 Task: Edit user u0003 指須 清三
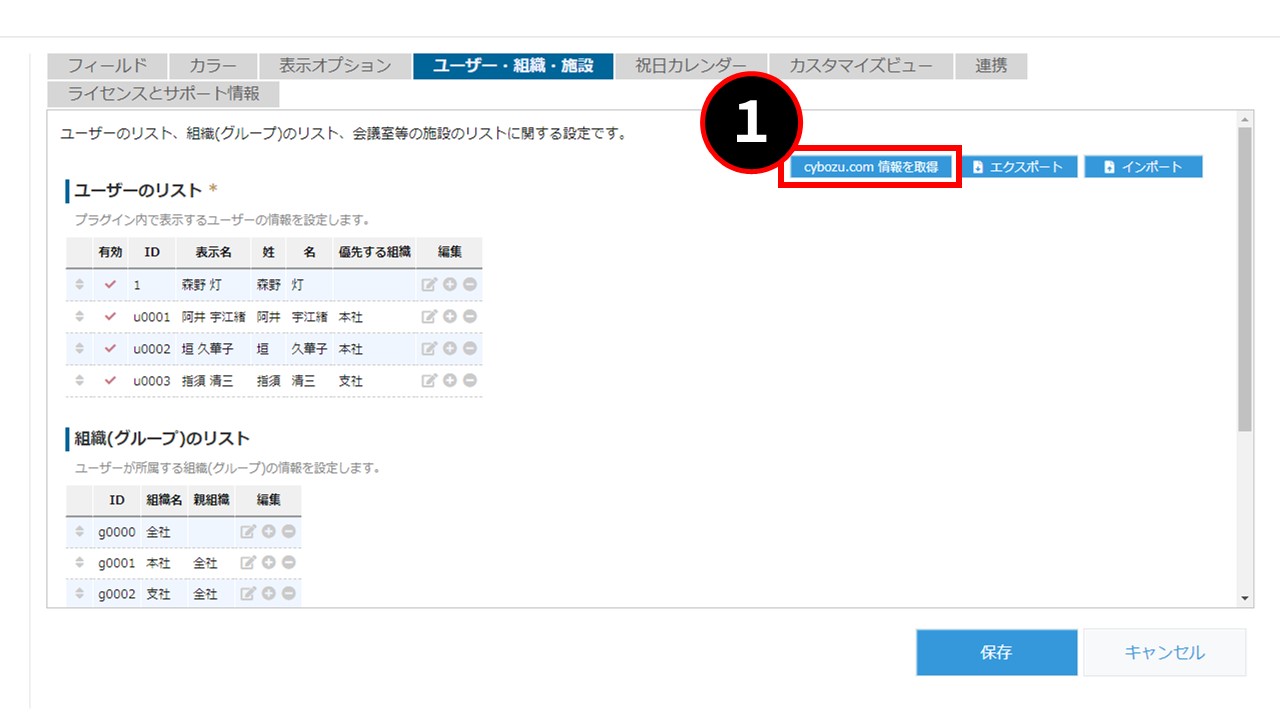pos(429,381)
